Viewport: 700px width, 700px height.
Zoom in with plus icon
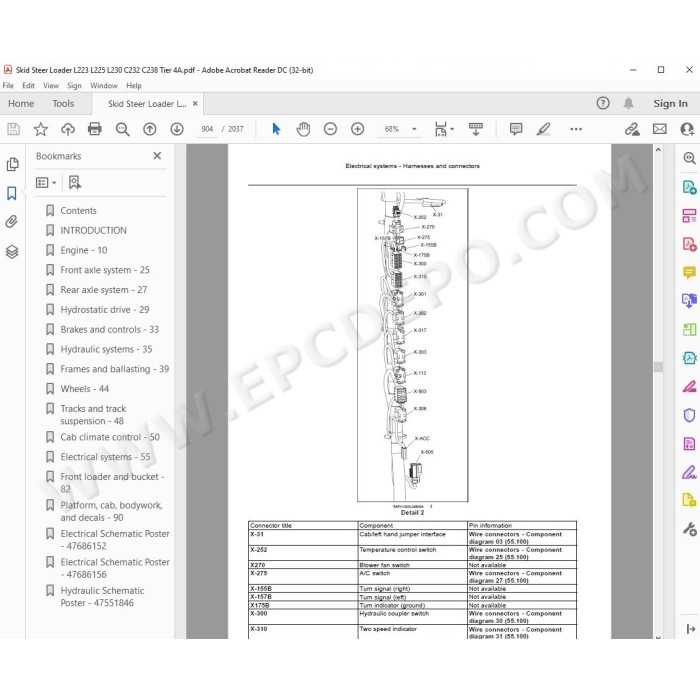tap(358, 129)
